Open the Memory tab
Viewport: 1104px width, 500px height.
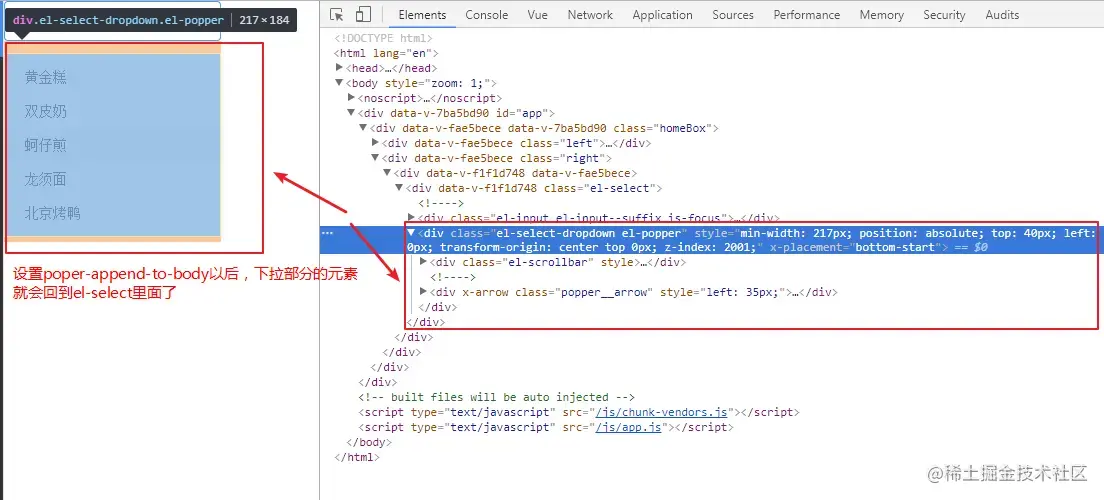(882, 15)
